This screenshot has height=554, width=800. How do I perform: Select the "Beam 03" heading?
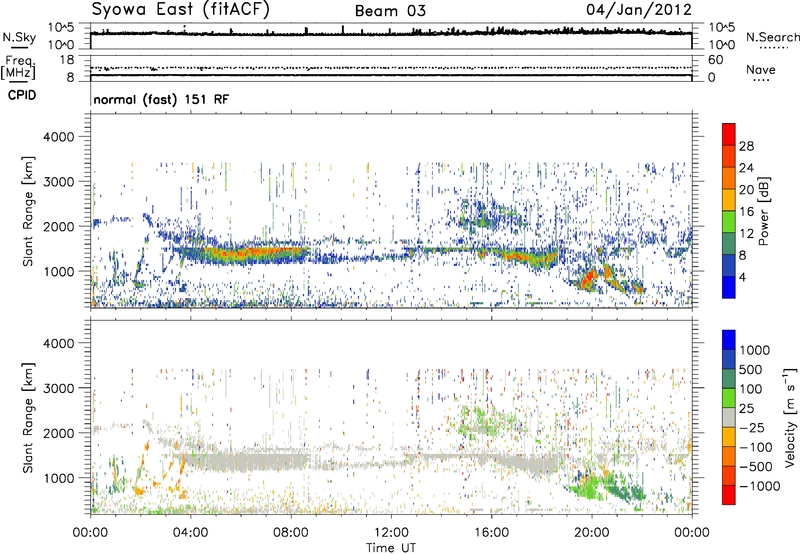coord(390,11)
